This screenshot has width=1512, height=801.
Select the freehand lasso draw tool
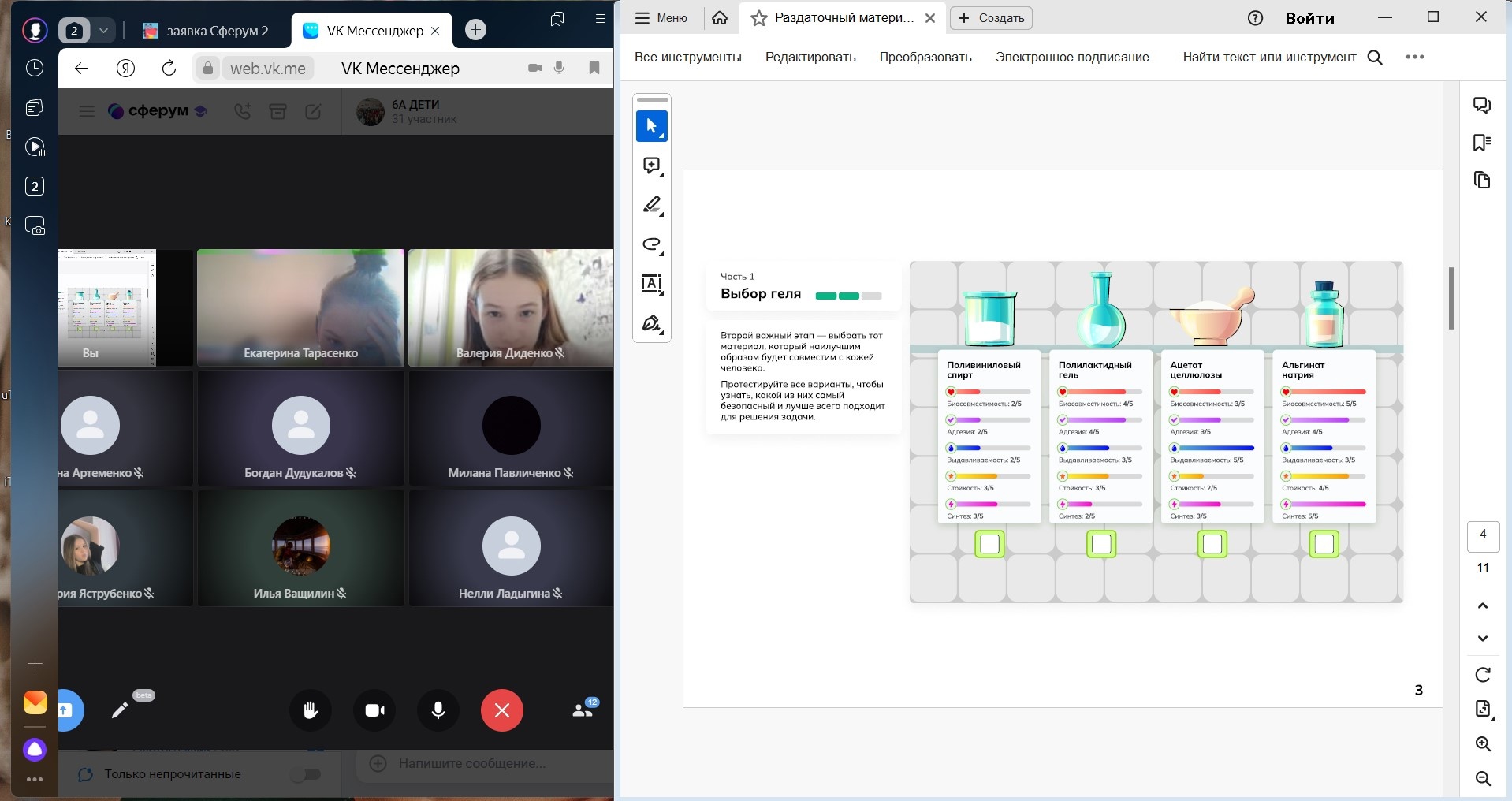tap(652, 244)
